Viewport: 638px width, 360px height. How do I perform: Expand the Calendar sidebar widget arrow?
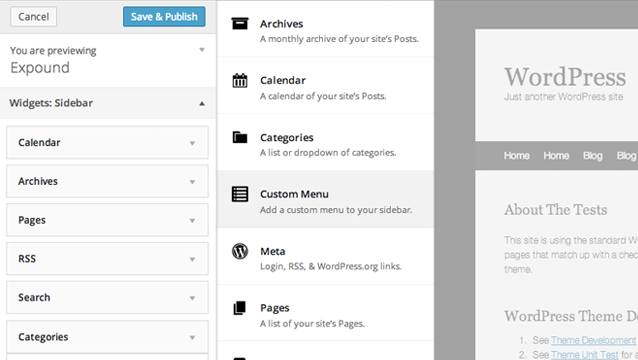[x=192, y=143]
